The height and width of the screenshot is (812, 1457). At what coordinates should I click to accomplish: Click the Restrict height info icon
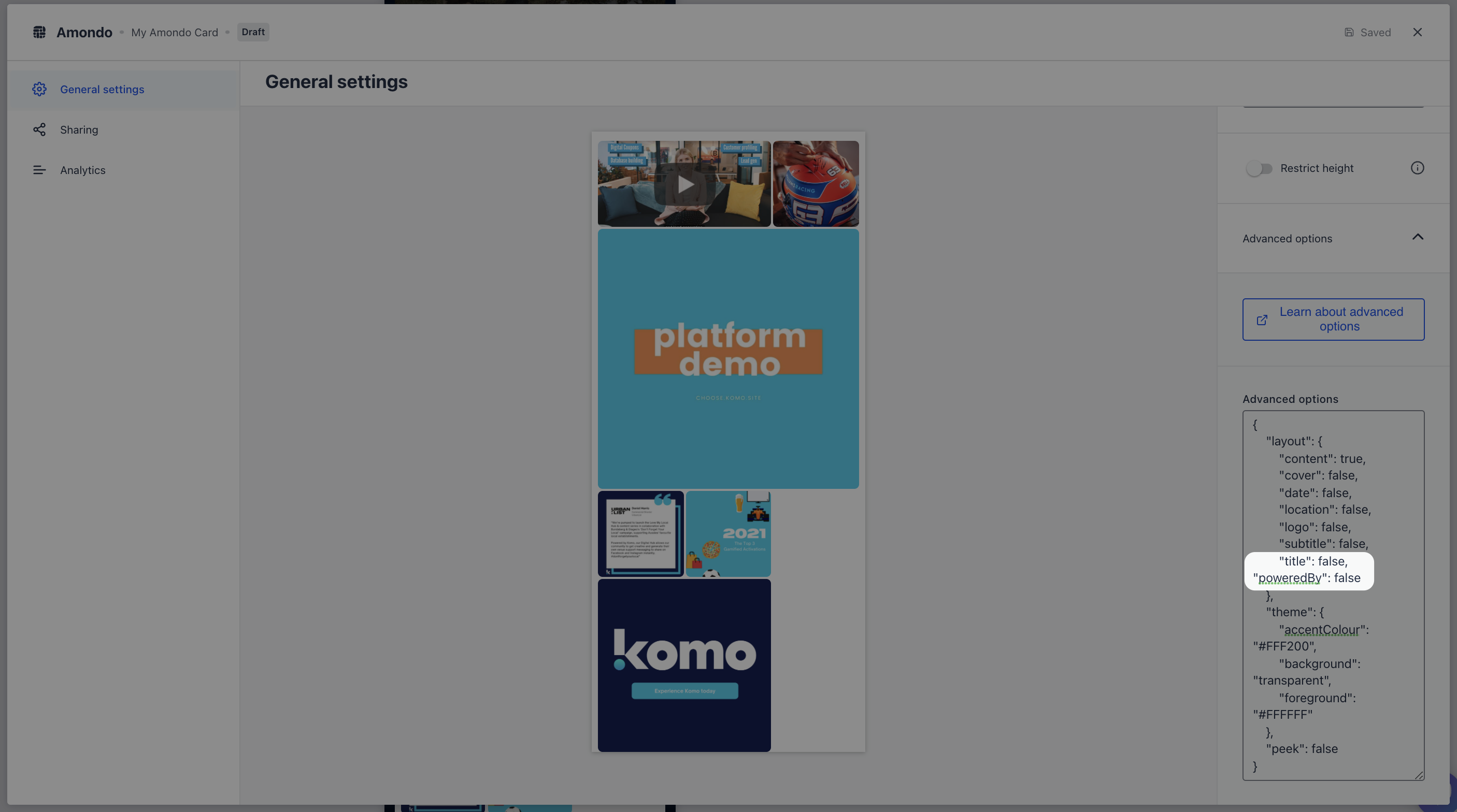[1417, 168]
